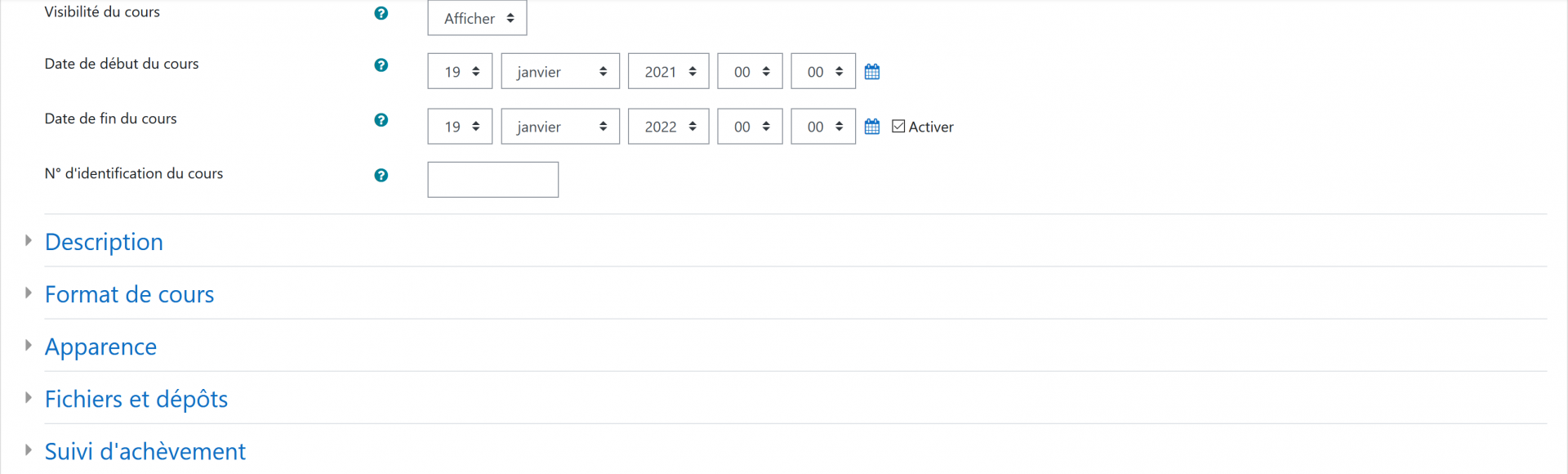Open end date year dropdown showing 2022
Viewport: 1568px width, 474px height.
tap(668, 127)
